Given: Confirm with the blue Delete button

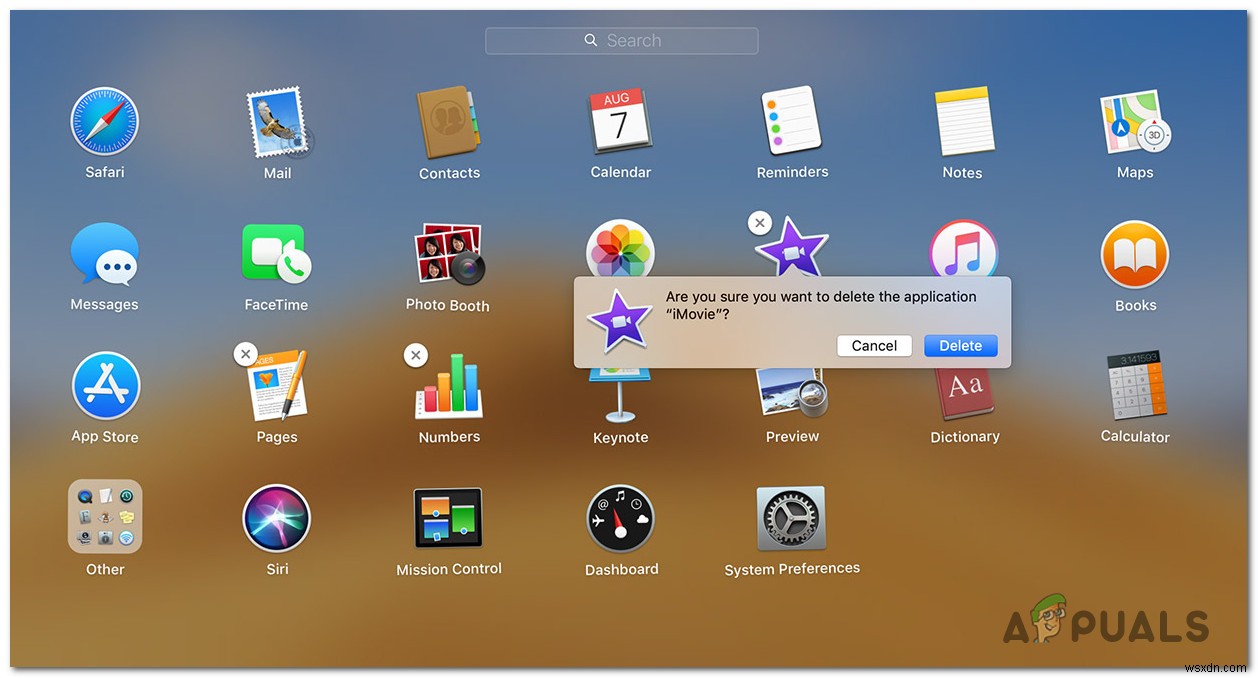Looking at the screenshot, I should point(961,345).
